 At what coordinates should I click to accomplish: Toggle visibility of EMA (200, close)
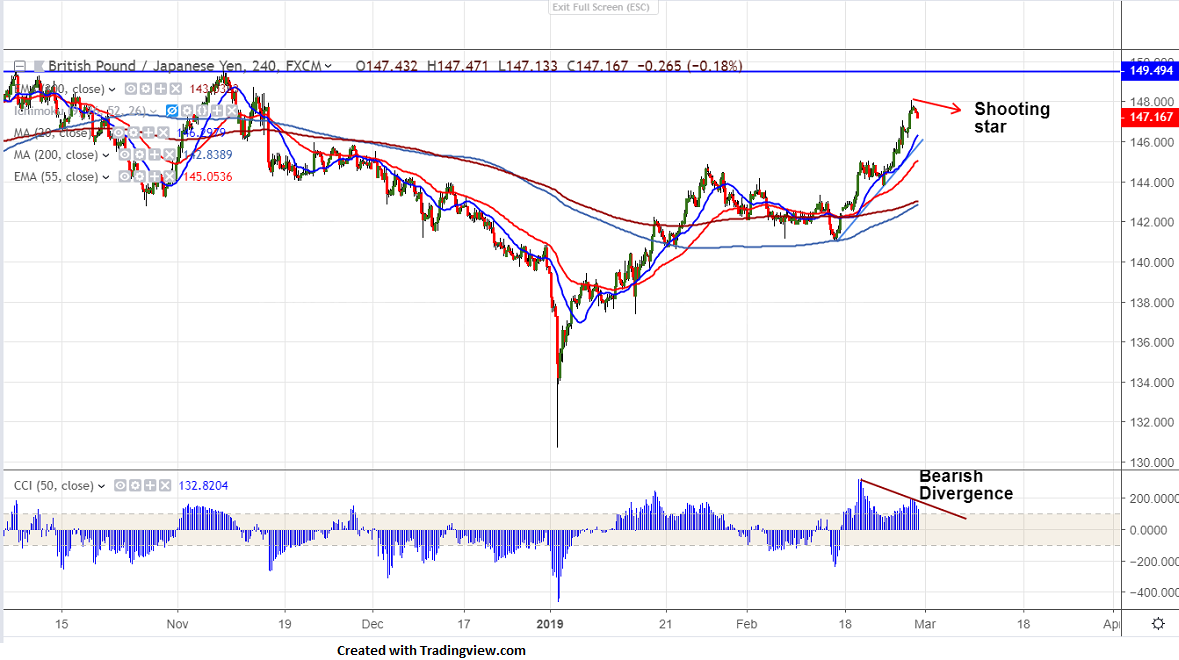click(131, 89)
